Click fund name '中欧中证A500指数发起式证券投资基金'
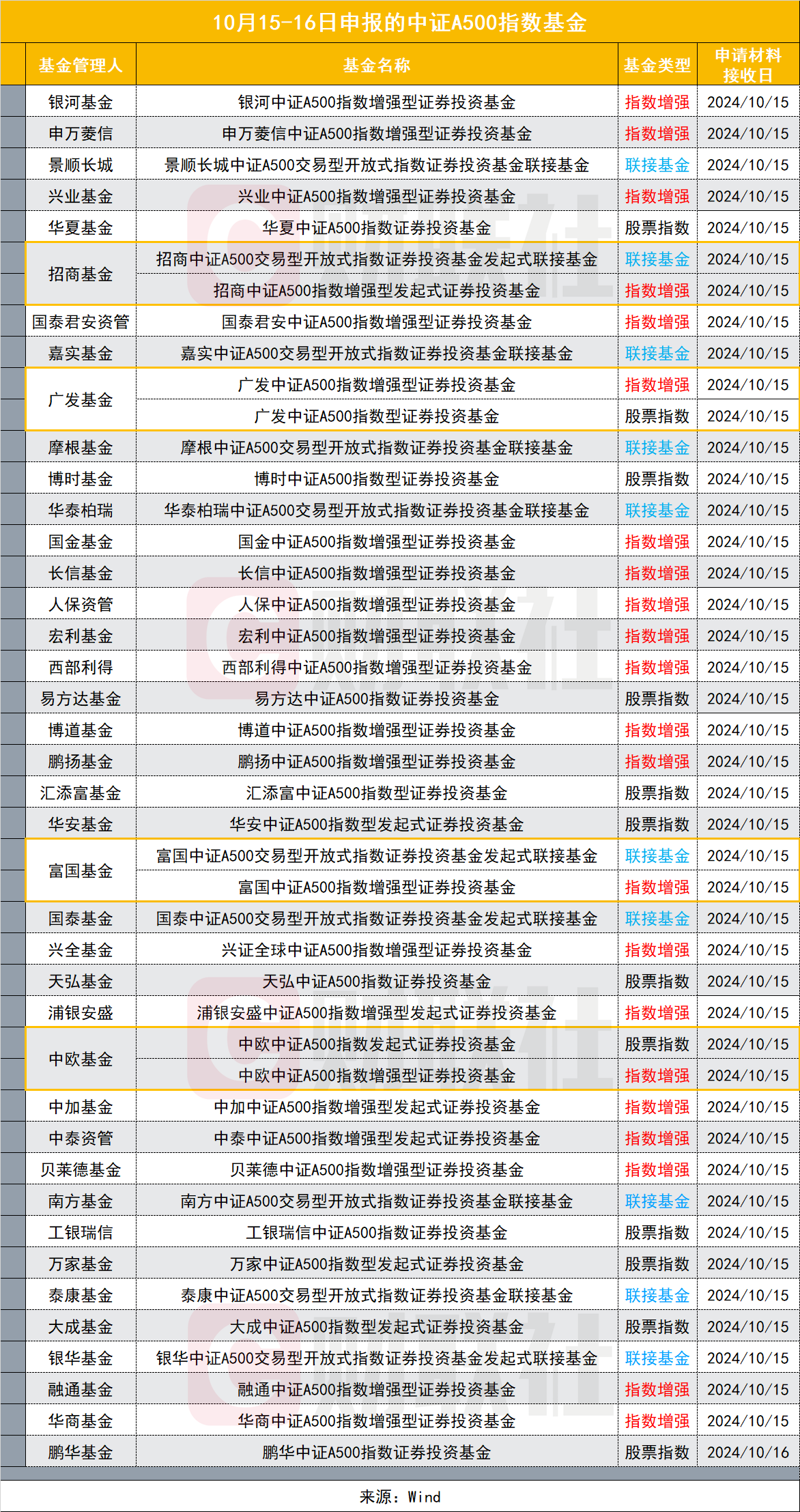The width and height of the screenshot is (800, 1512). (x=377, y=1044)
